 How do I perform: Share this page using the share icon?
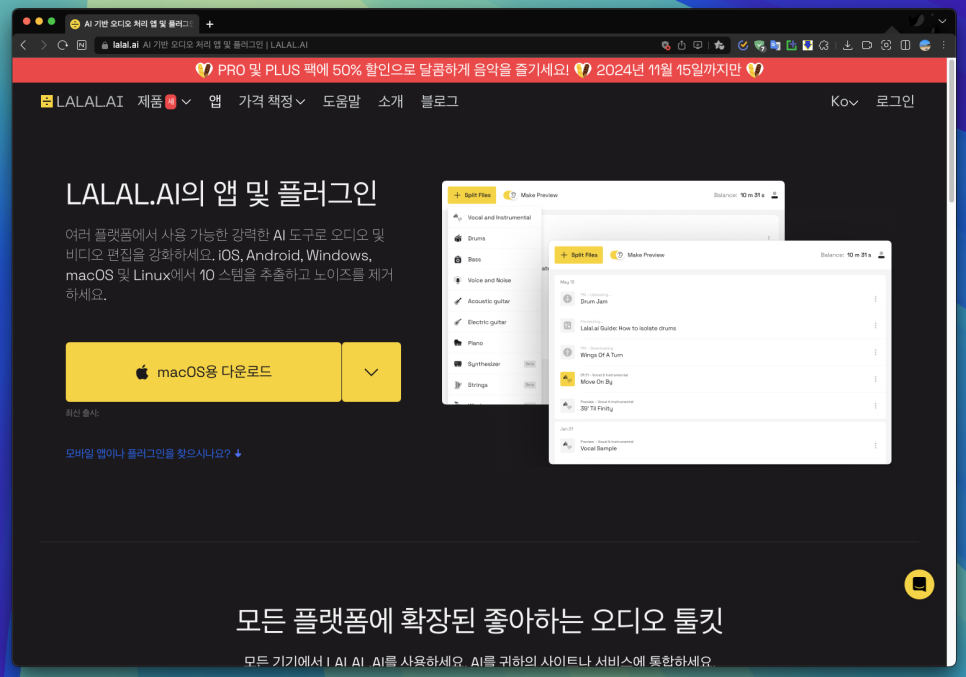[x=681, y=45]
